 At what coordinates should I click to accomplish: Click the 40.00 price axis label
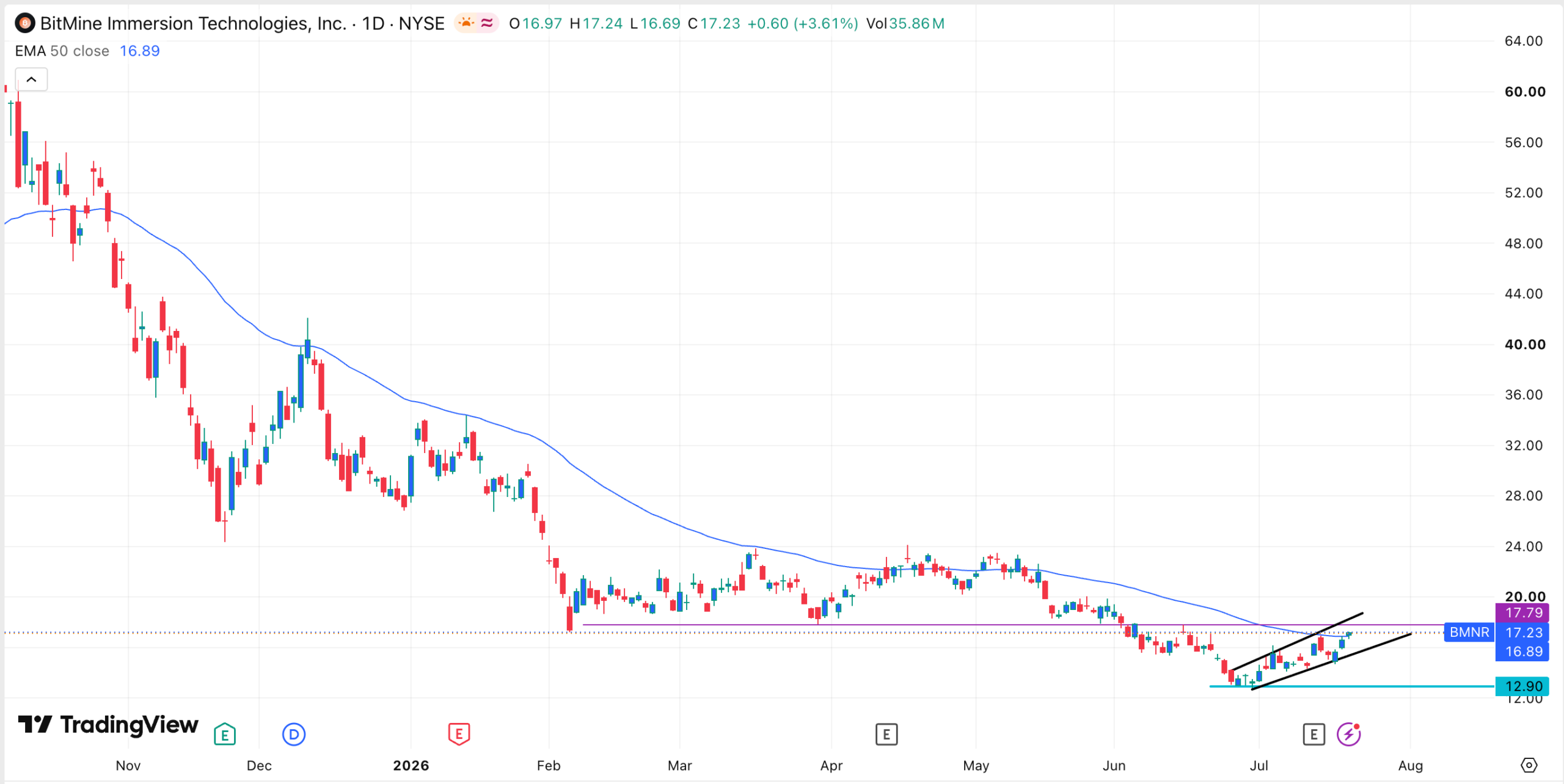[x=1525, y=344]
